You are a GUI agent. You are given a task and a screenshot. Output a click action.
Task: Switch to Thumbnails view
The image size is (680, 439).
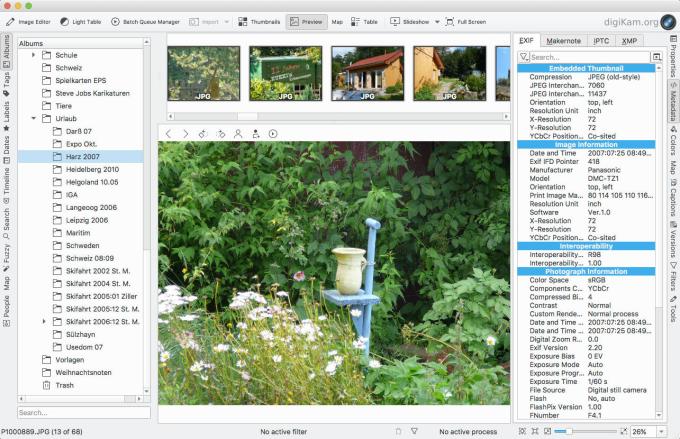tap(259, 22)
